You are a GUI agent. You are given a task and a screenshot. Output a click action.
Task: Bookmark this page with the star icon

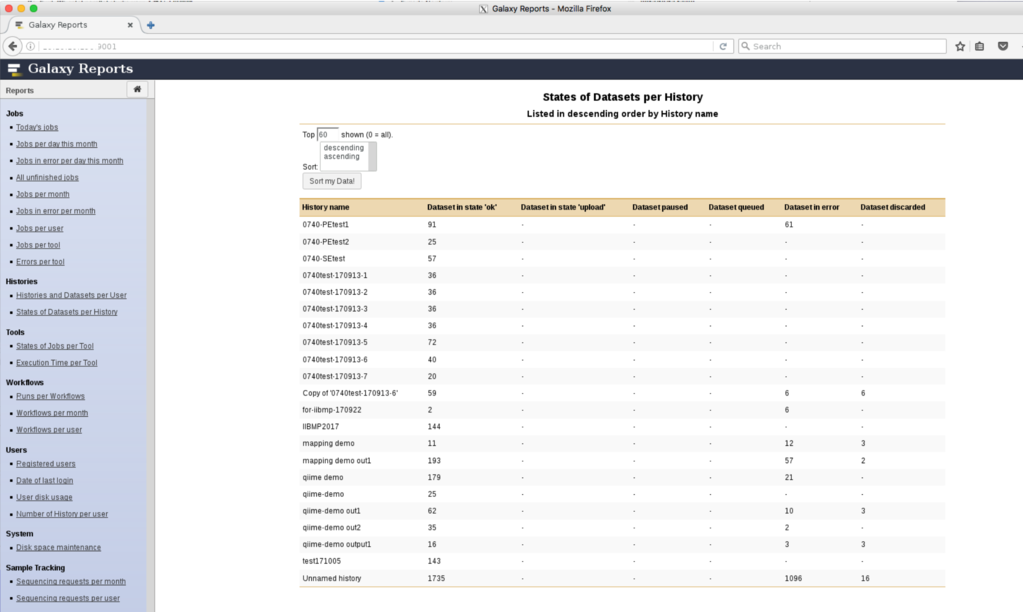[960, 46]
